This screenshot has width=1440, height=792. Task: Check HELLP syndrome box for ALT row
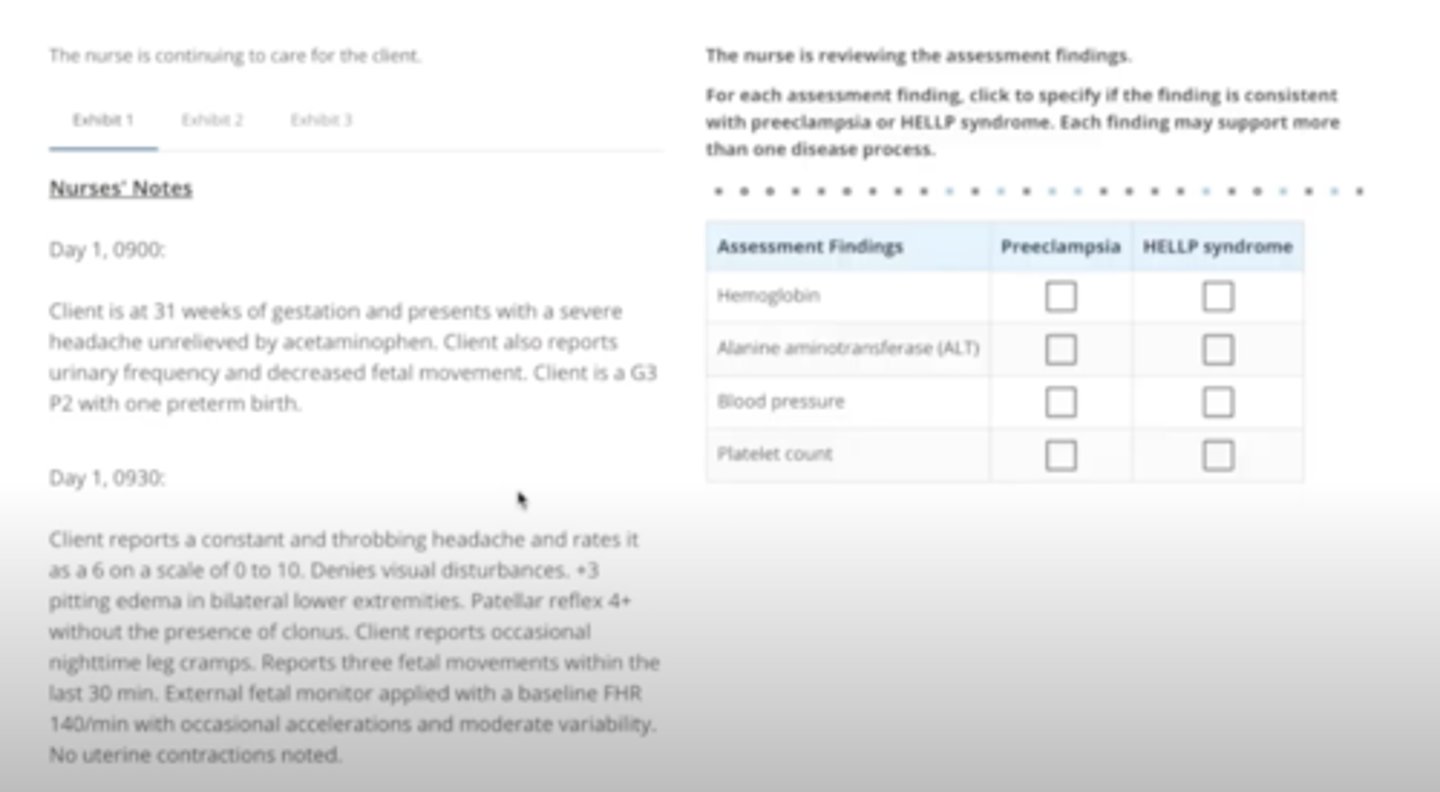[x=1217, y=349]
